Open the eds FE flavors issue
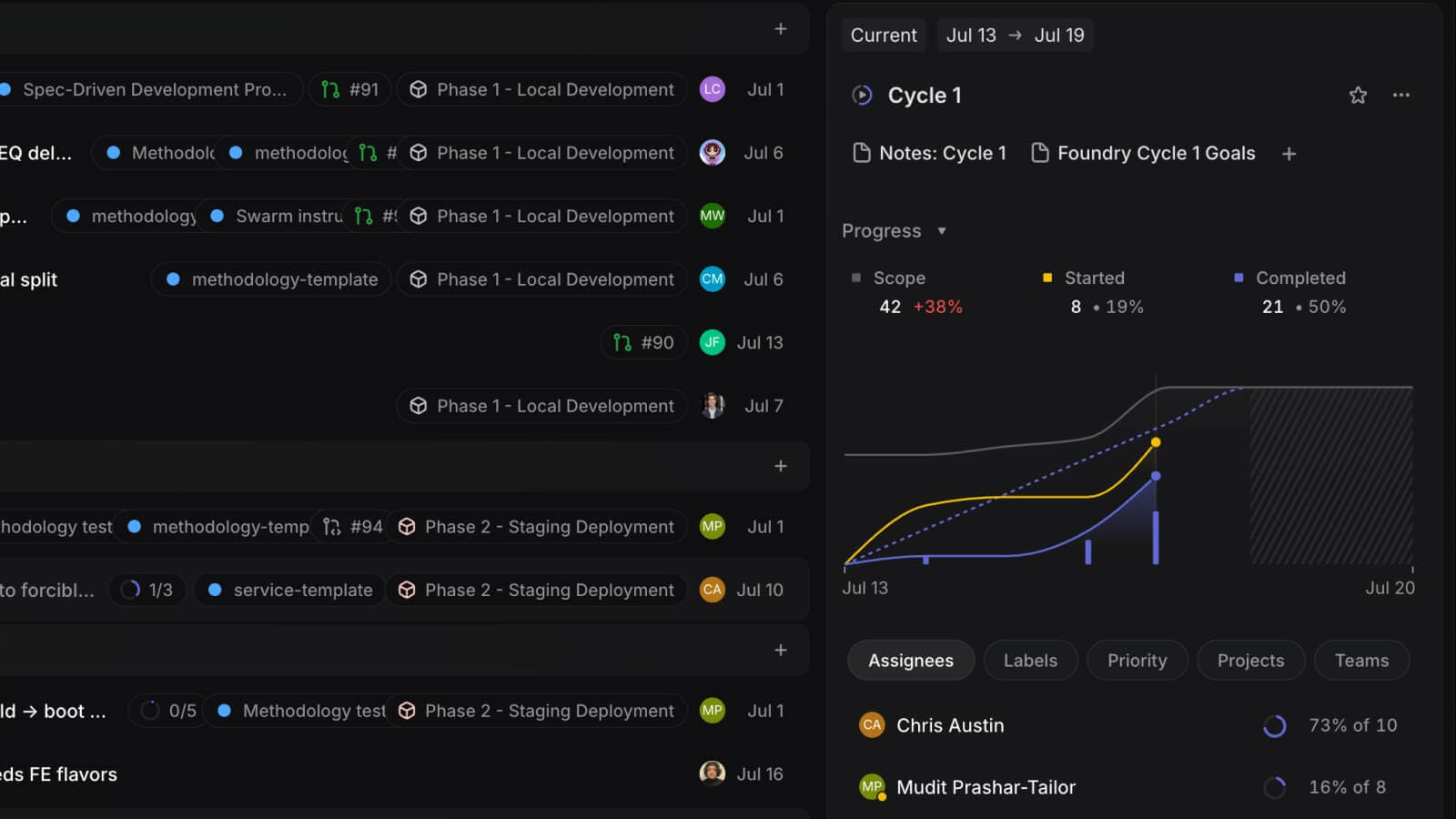Screen dimensions: 1456x819 click(59, 774)
